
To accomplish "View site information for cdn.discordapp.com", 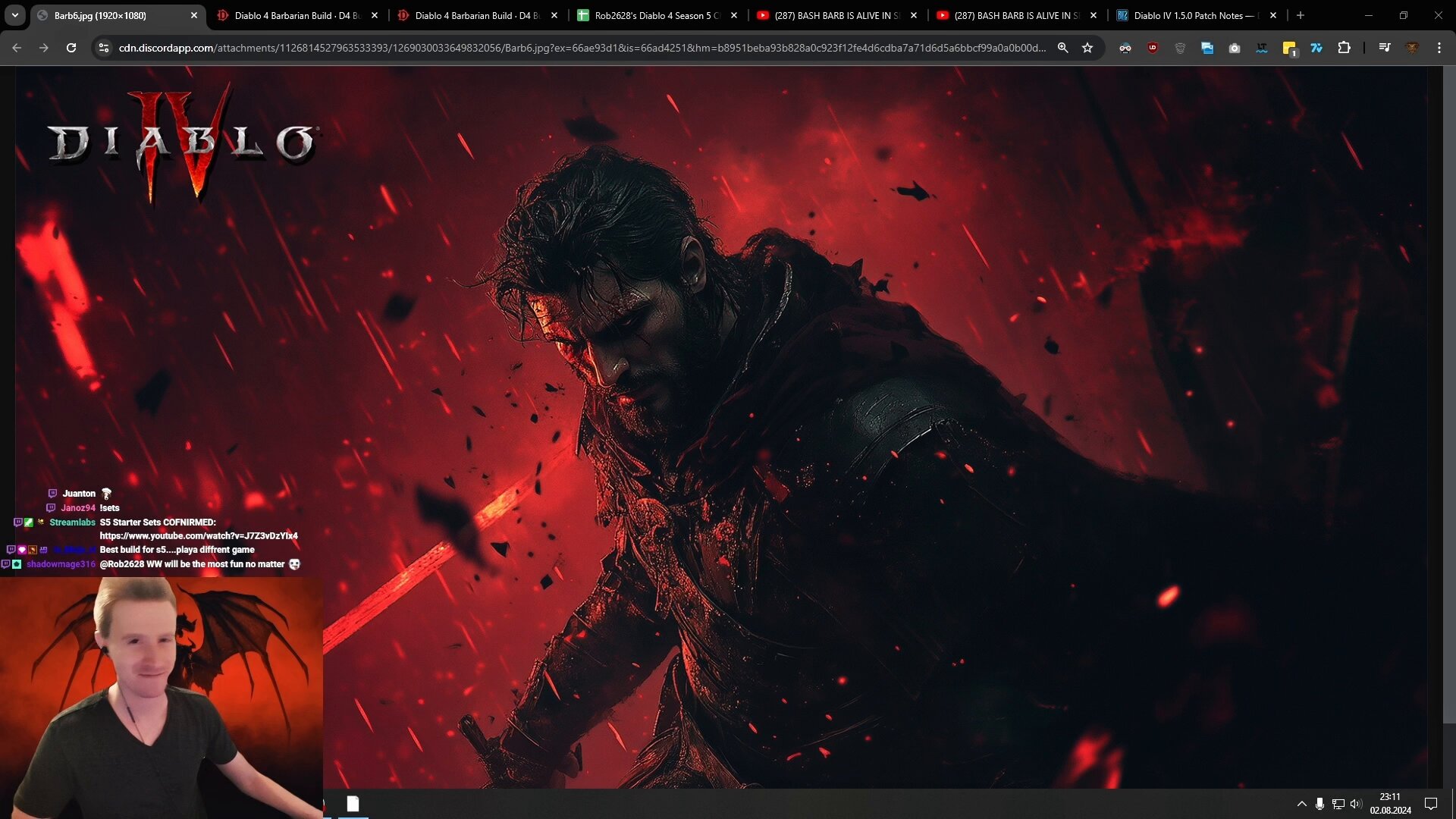I will tap(104, 48).
